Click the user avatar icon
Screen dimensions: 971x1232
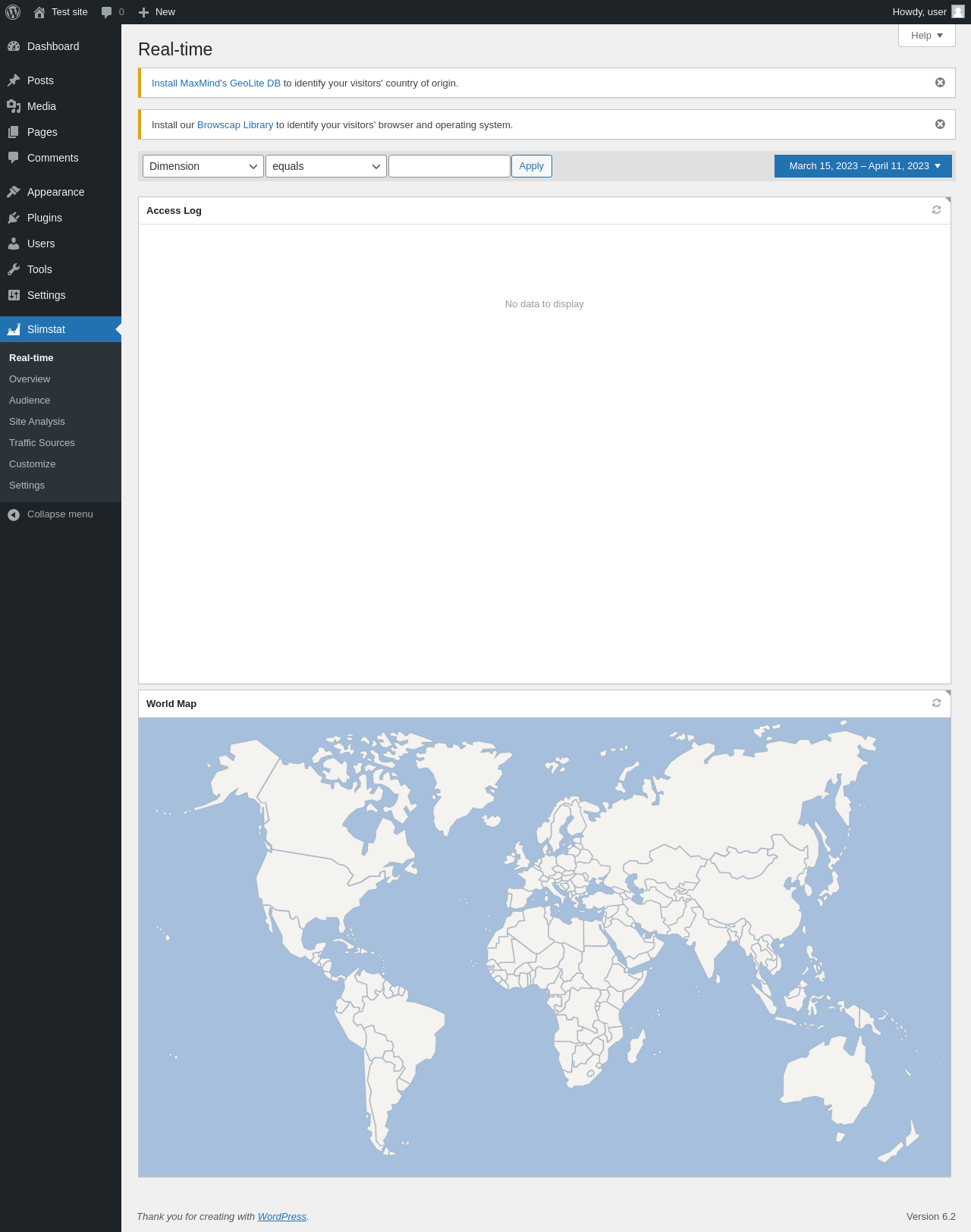pyautogui.click(x=958, y=11)
